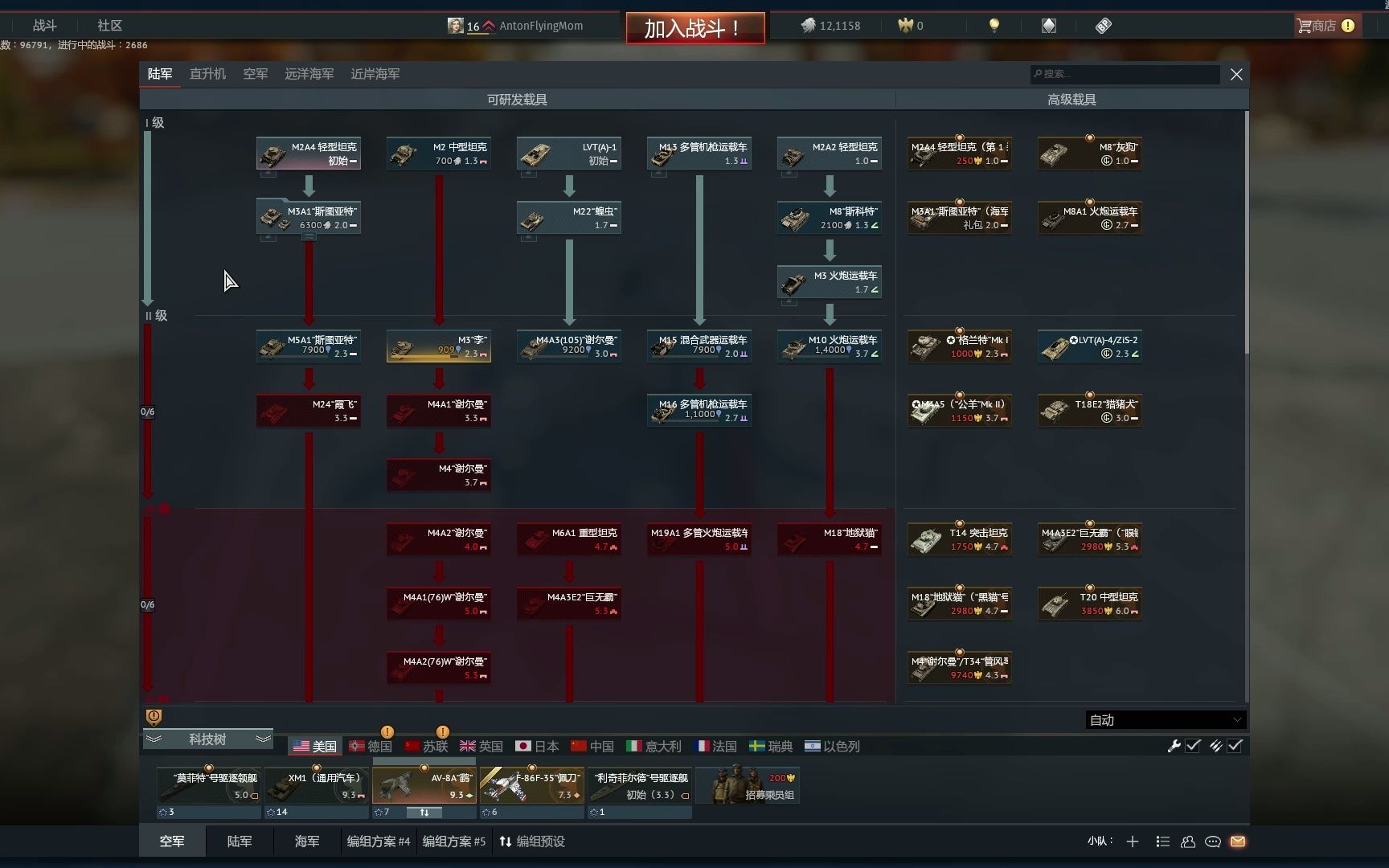The image size is (1389, 868).
Task: Click the add squad member plus icon
Action: pyautogui.click(x=1133, y=841)
